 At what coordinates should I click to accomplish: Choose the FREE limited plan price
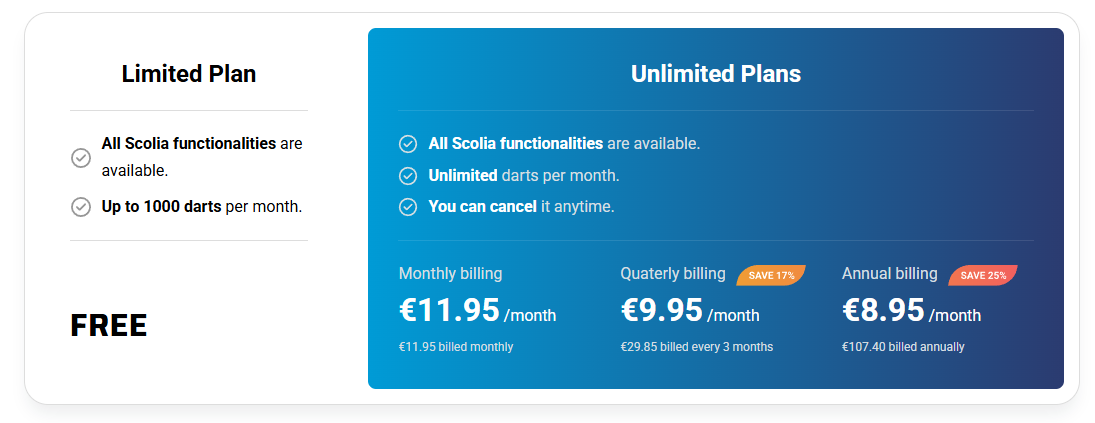pyautogui.click(x=109, y=326)
